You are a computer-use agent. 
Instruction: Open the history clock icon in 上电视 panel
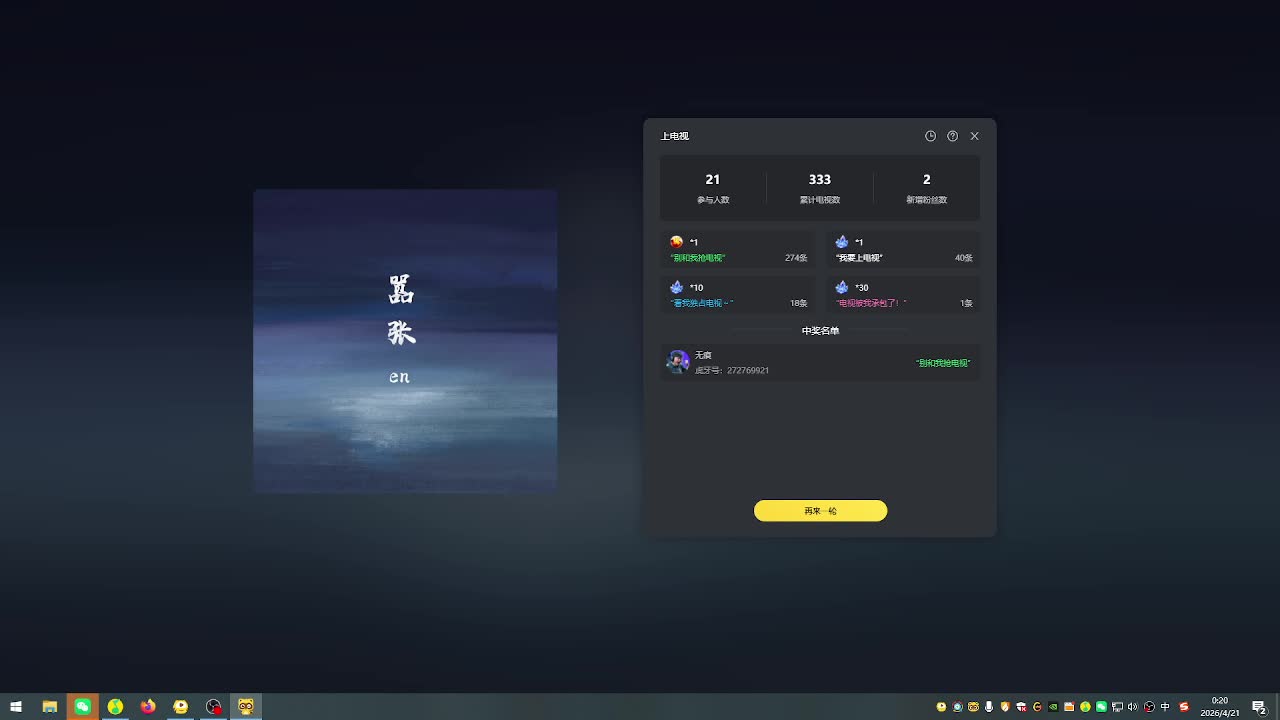pyautogui.click(x=930, y=136)
